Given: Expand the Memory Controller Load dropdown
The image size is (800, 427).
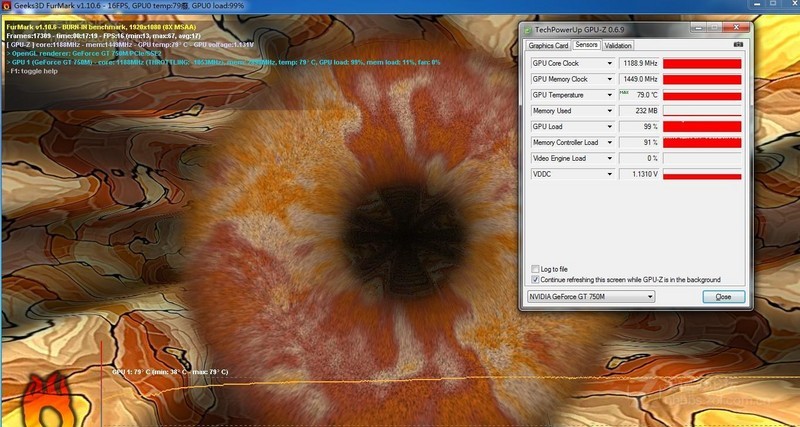Looking at the screenshot, I should click(609, 143).
